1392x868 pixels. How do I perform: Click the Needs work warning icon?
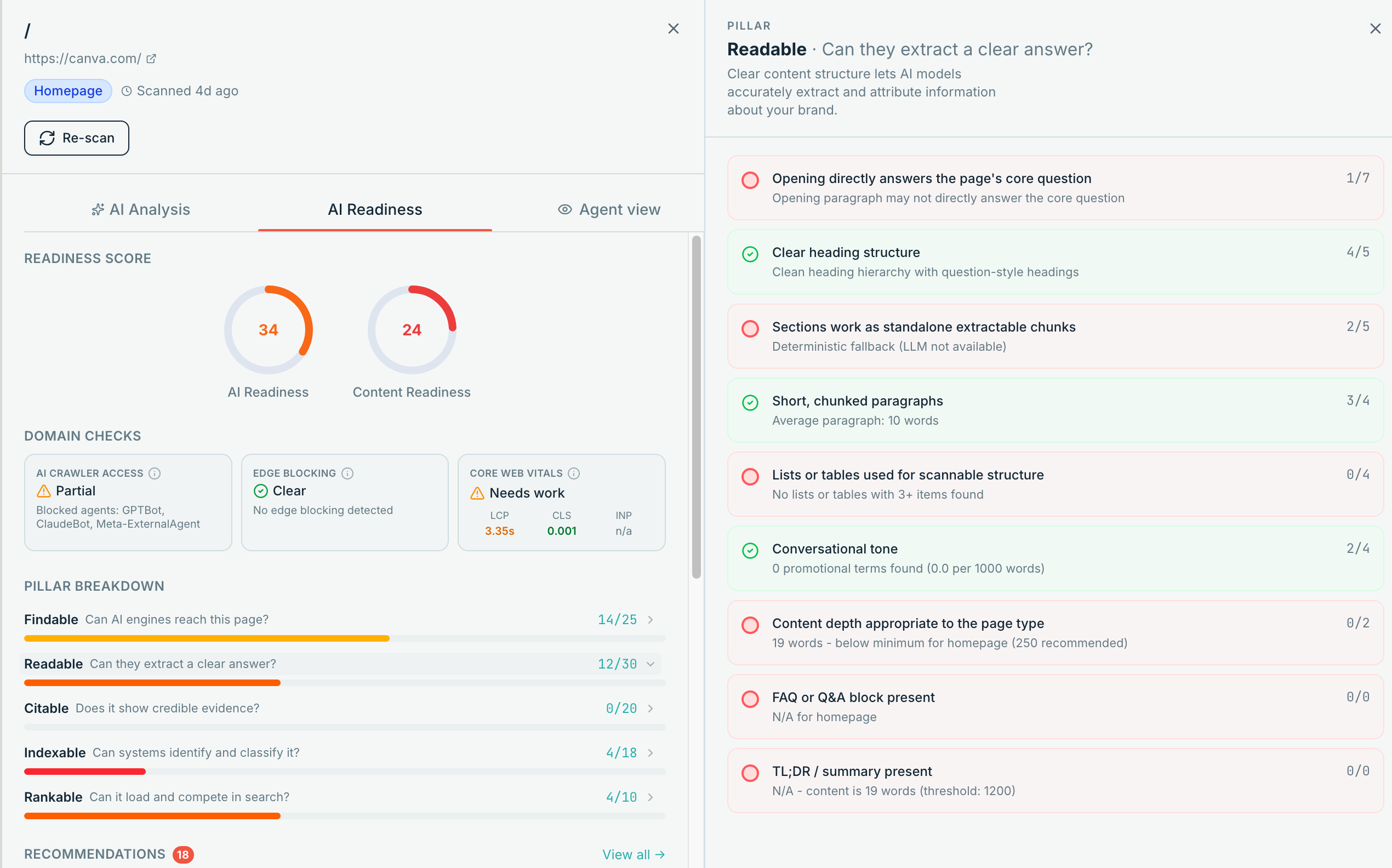point(477,493)
